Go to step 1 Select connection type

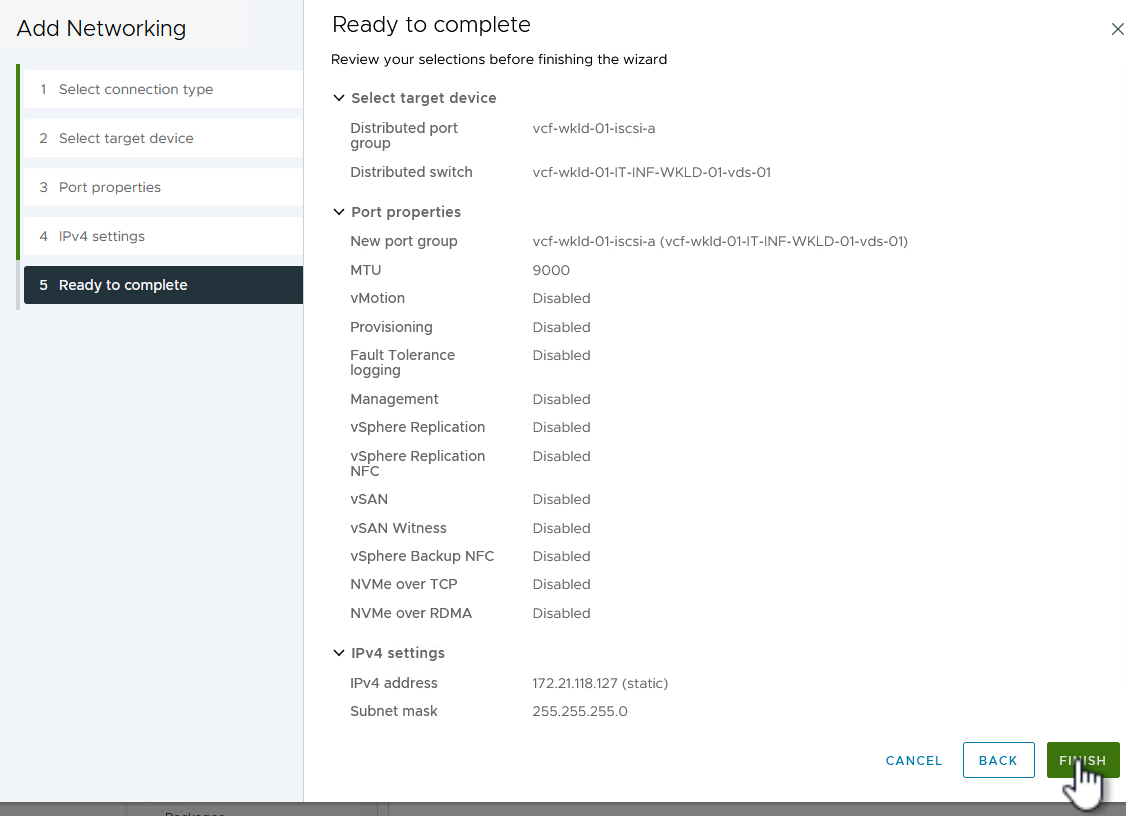135,89
